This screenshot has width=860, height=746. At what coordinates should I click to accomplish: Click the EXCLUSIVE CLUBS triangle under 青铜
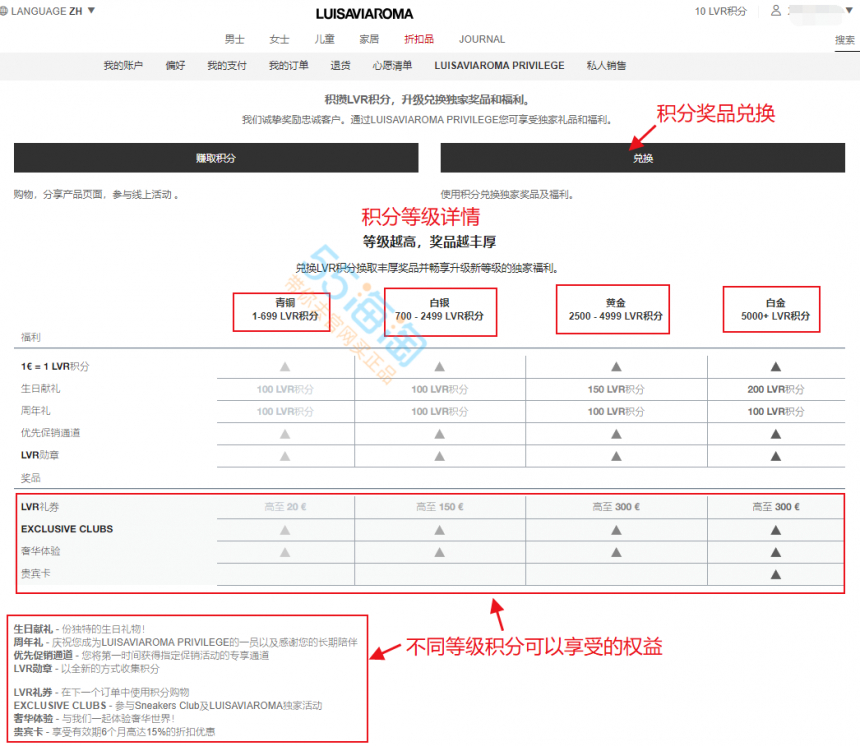click(x=285, y=530)
